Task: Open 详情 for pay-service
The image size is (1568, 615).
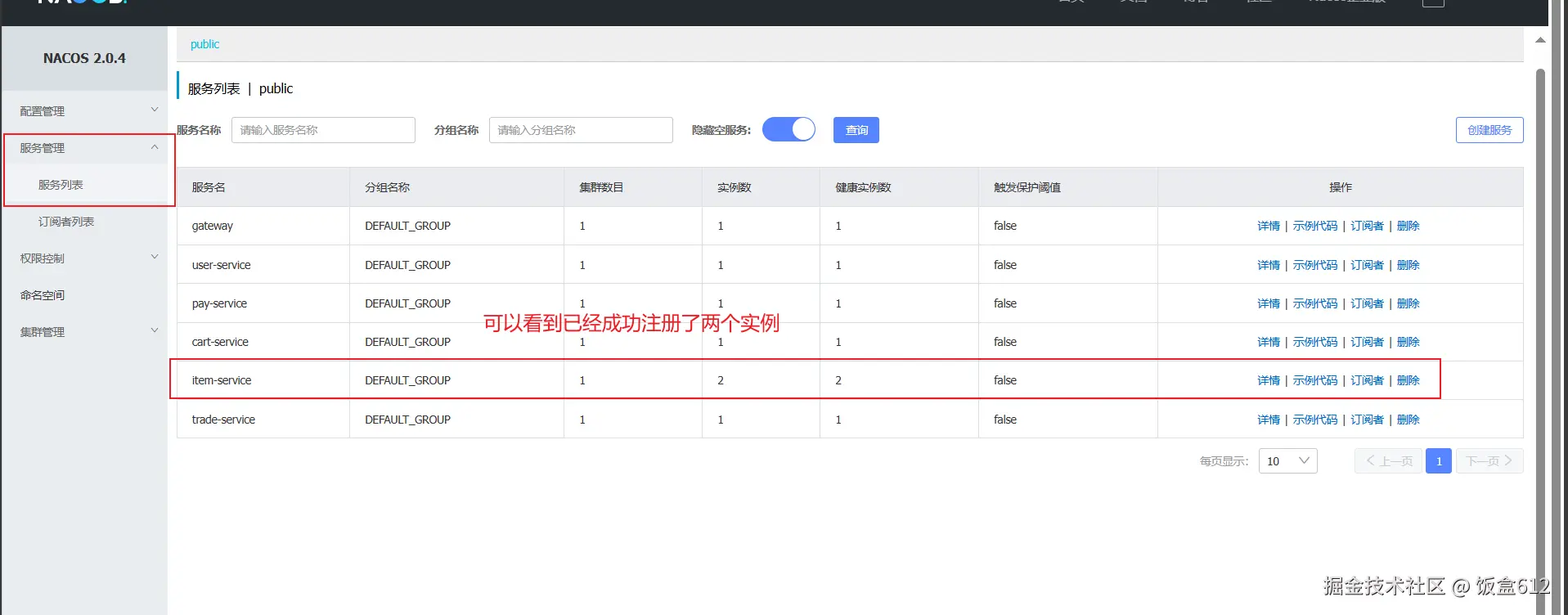Action: [1269, 303]
